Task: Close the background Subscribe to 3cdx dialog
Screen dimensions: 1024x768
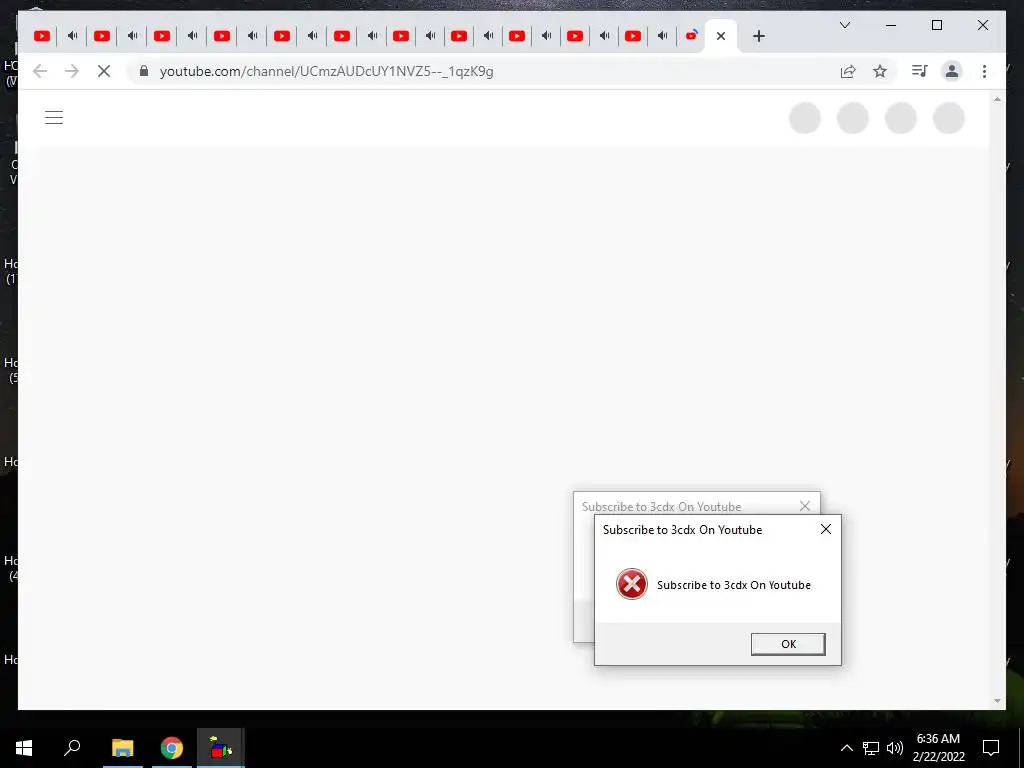Action: click(805, 506)
